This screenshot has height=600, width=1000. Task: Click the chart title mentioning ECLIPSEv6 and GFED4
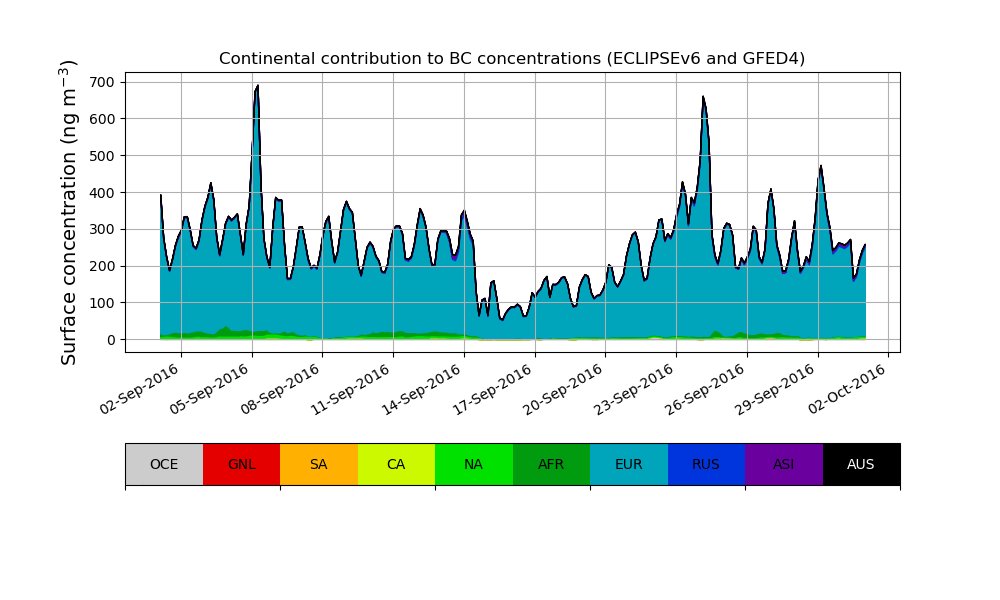pyautogui.click(x=512, y=59)
